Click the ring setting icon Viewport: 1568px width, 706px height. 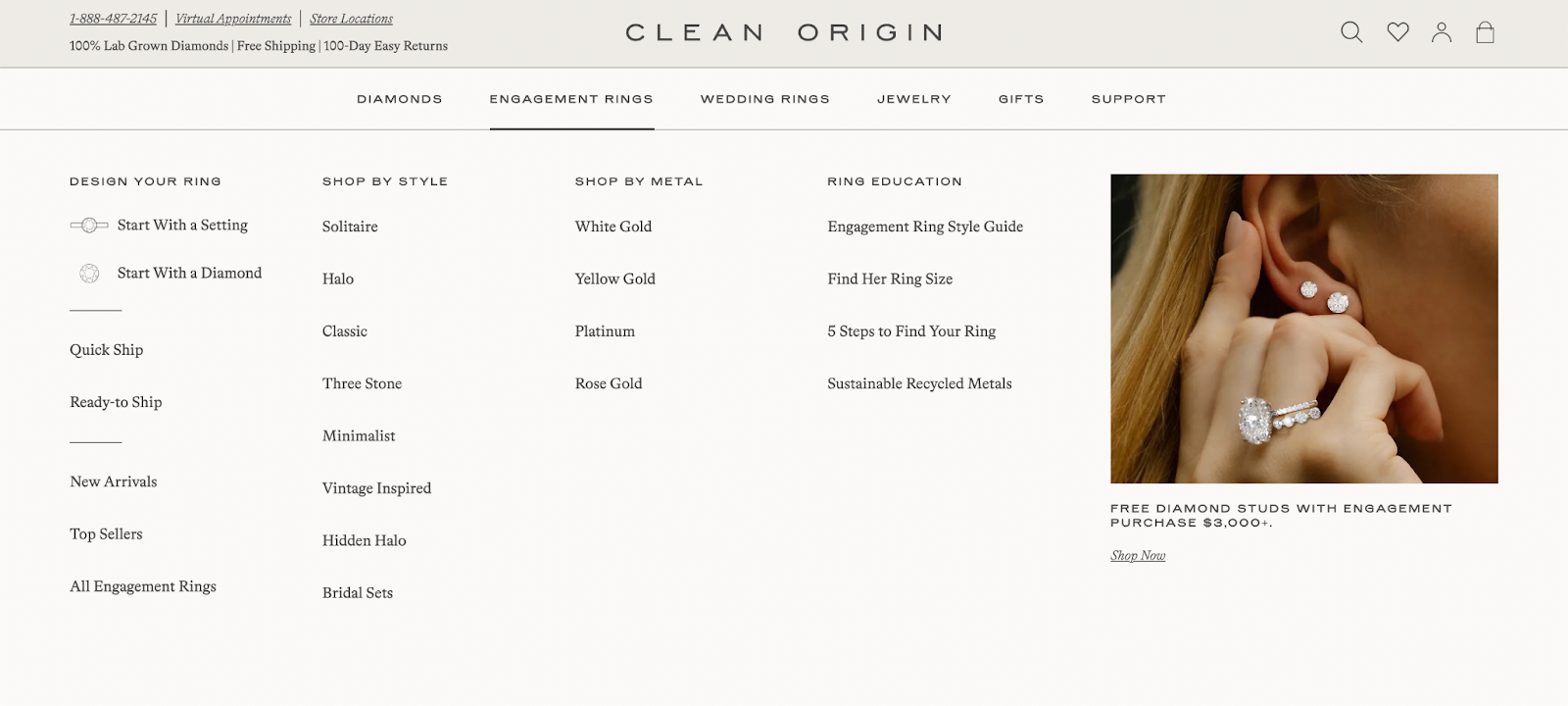(89, 226)
